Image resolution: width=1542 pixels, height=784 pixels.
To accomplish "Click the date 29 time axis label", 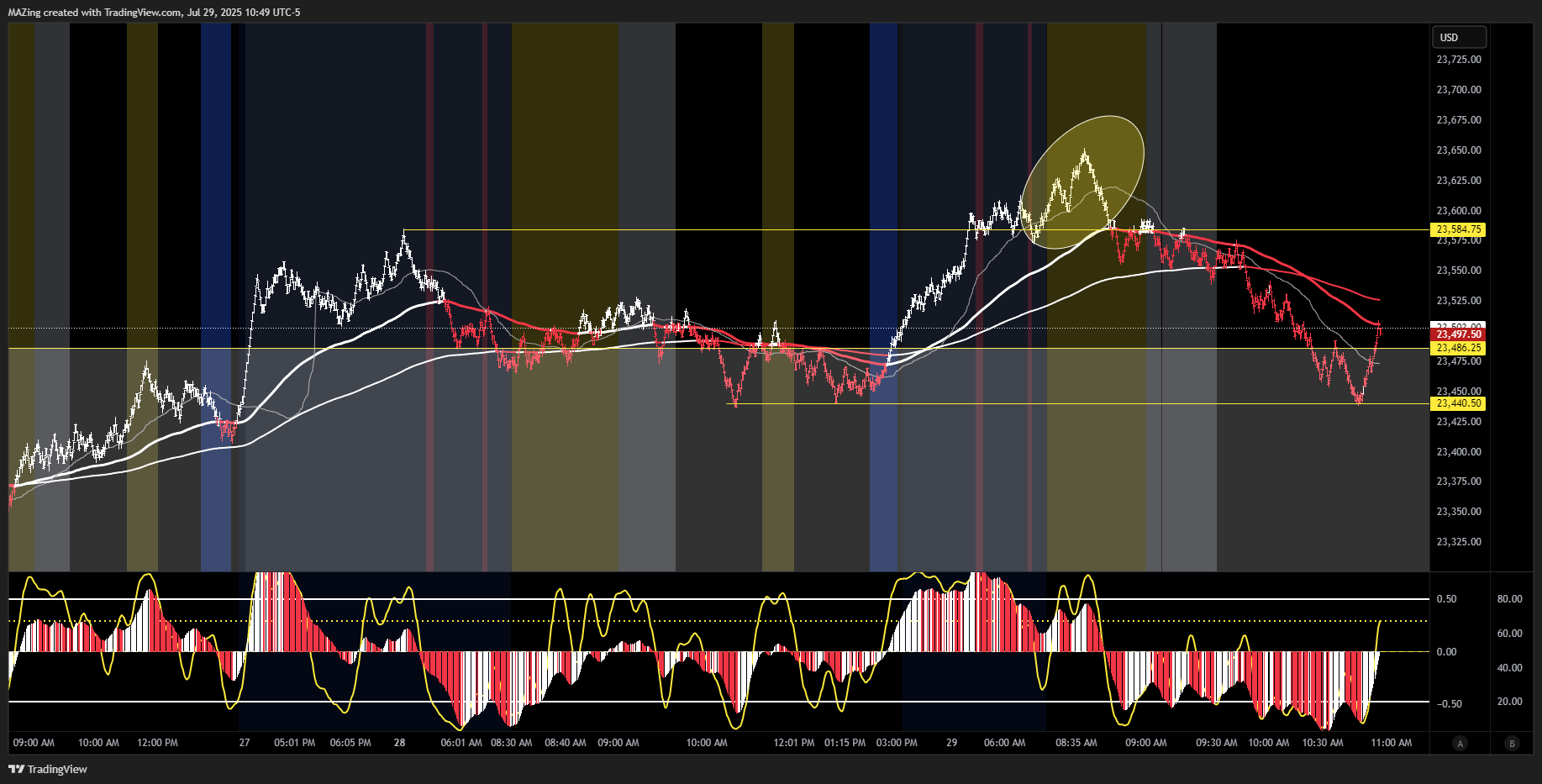I will pyautogui.click(x=951, y=743).
